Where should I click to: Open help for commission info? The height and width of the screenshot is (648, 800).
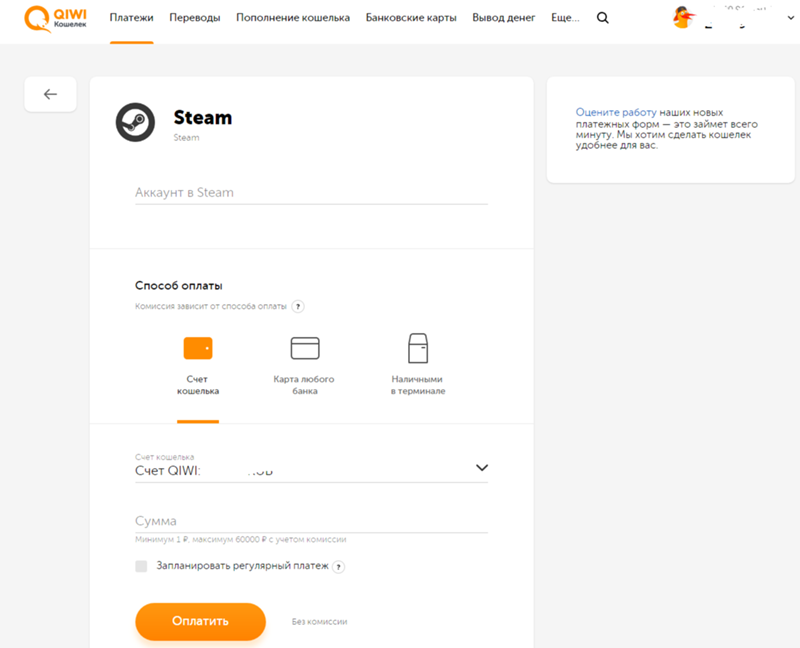point(298,307)
